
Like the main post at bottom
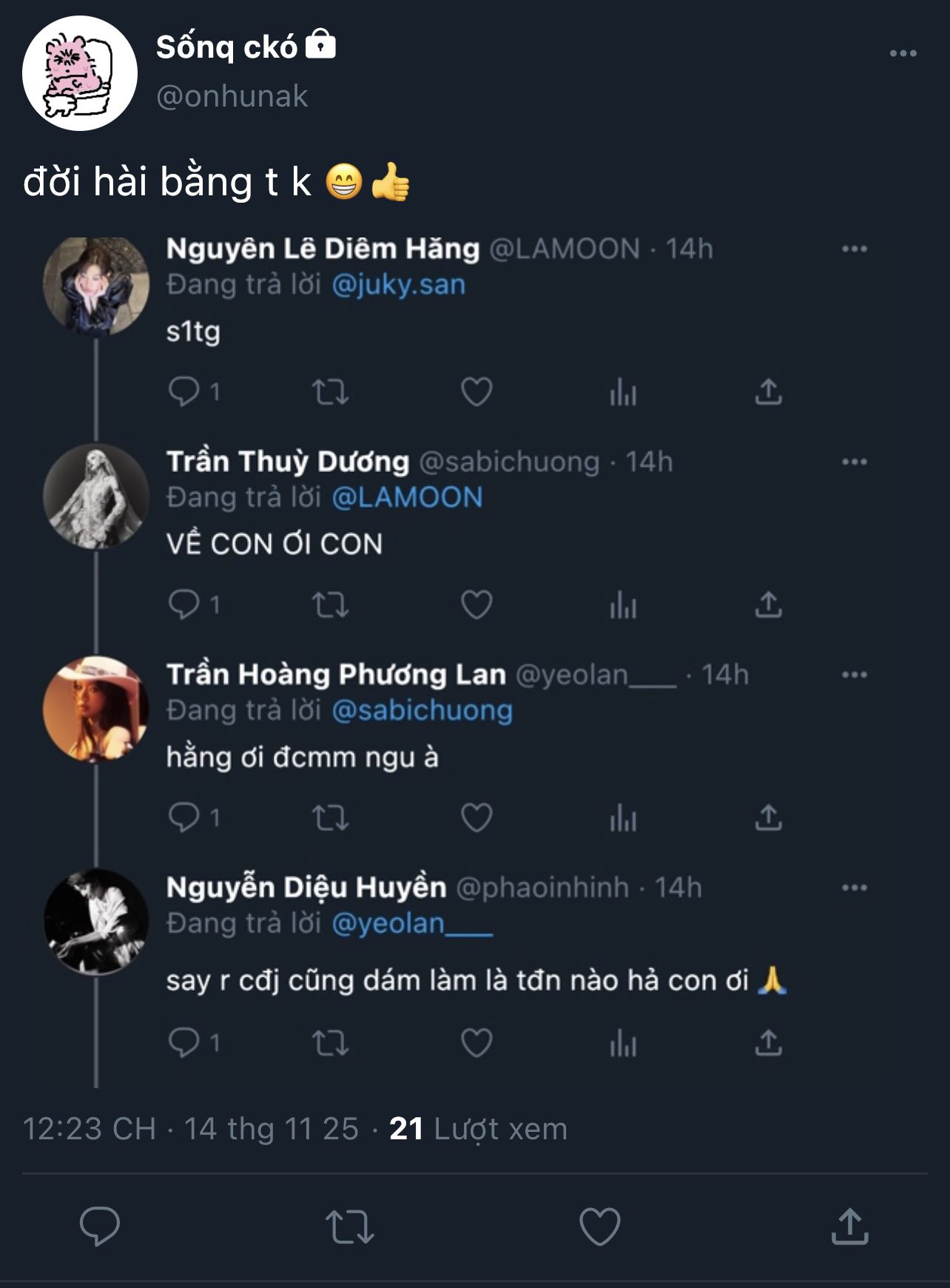[x=599, y=1226]
